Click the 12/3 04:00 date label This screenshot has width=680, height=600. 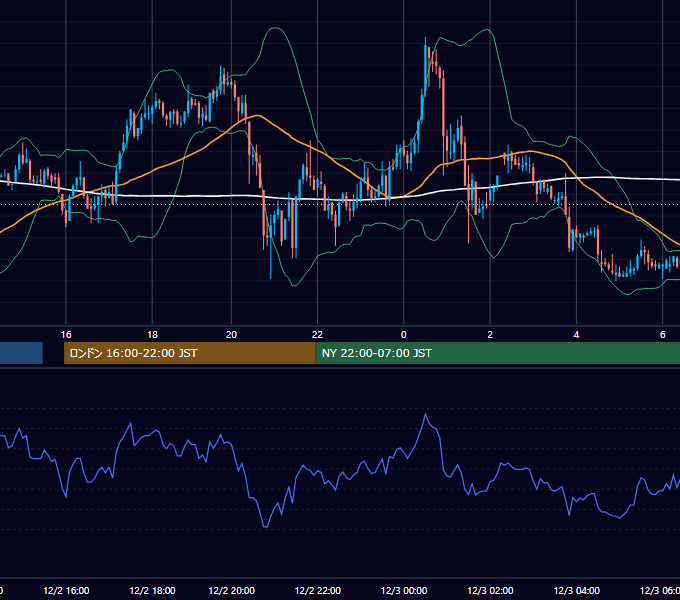point(576,590)
